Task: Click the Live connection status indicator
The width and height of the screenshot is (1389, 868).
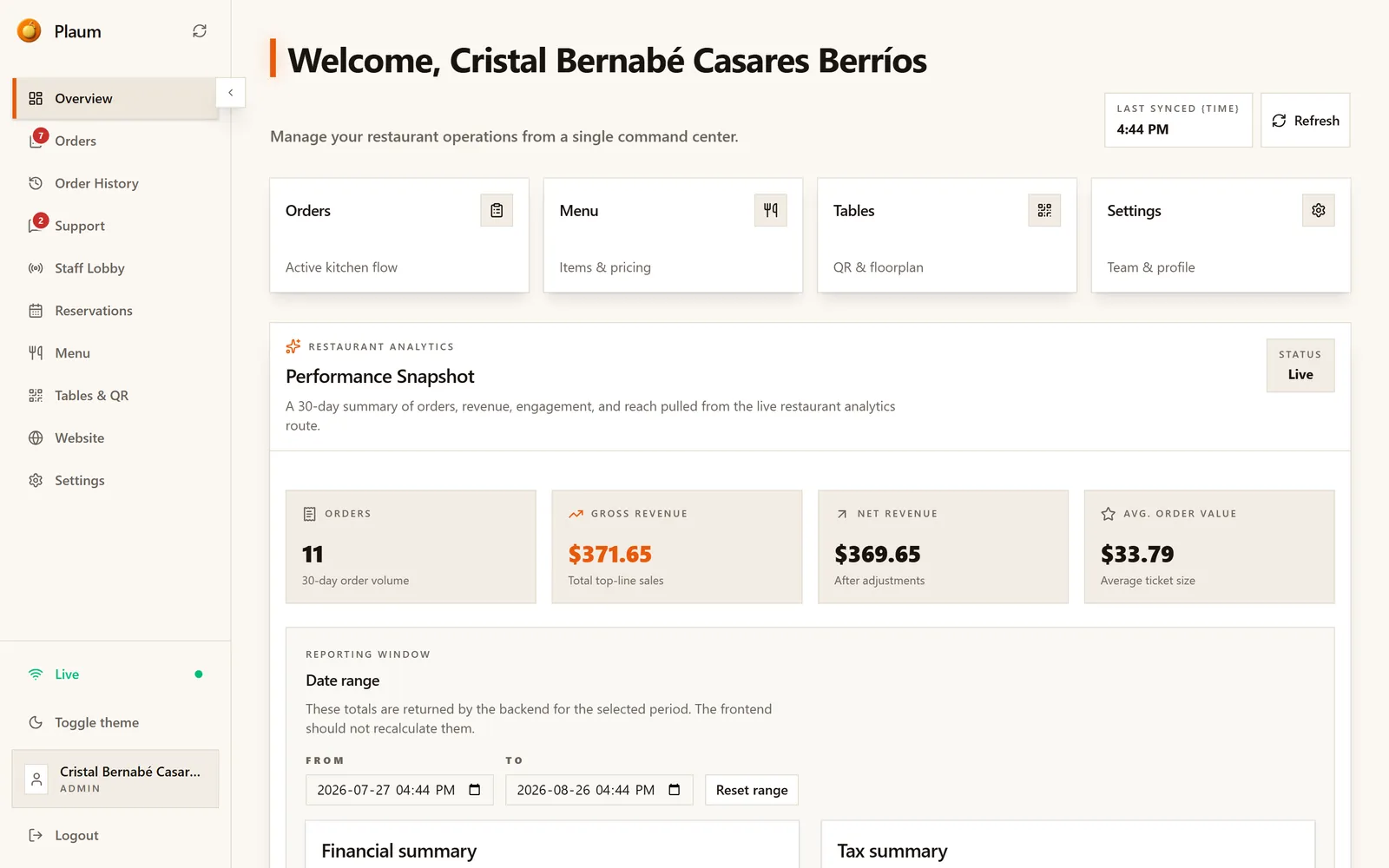Action: click(x=115, y=674)
